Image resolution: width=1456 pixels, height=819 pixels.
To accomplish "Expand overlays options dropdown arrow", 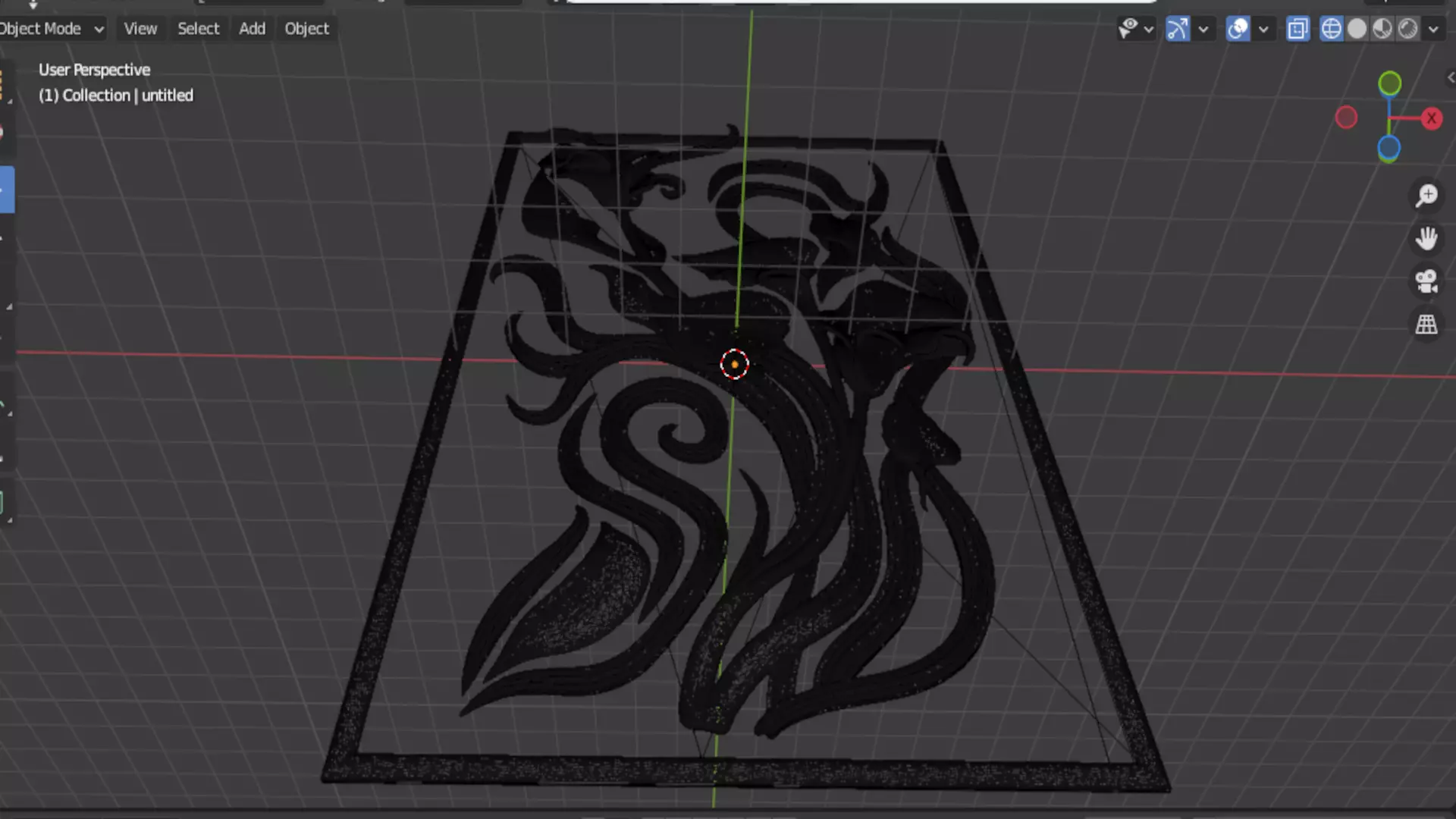I will pyautogui.click(x=1263, y=29).
